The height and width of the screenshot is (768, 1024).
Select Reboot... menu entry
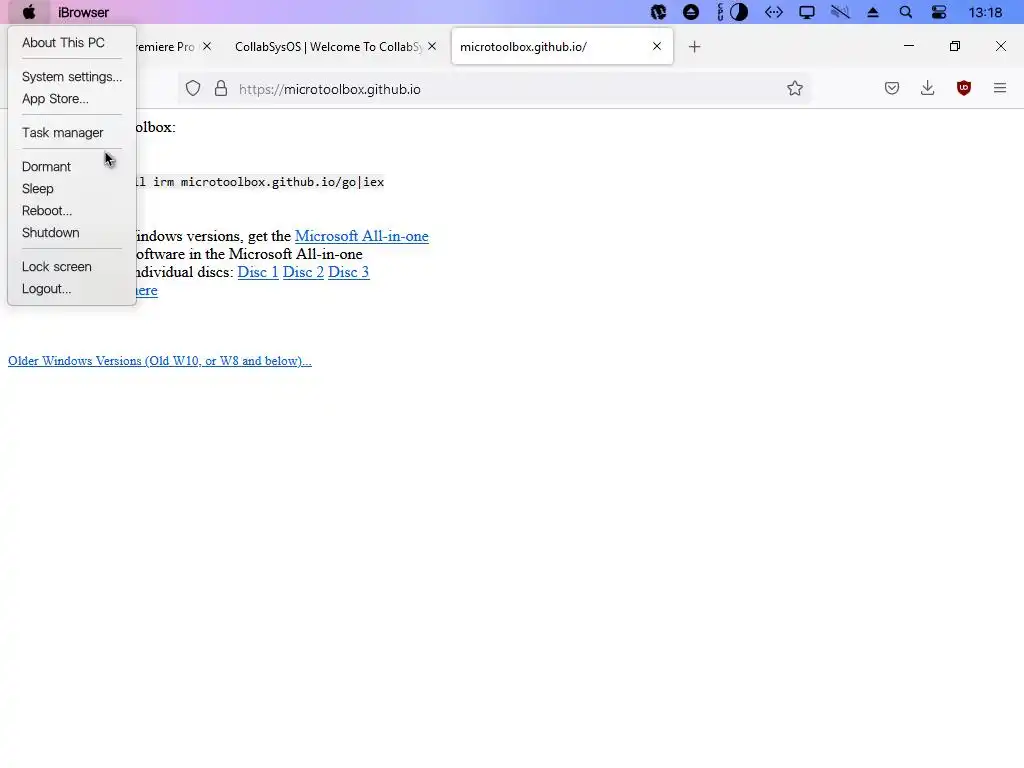(47, 211)
